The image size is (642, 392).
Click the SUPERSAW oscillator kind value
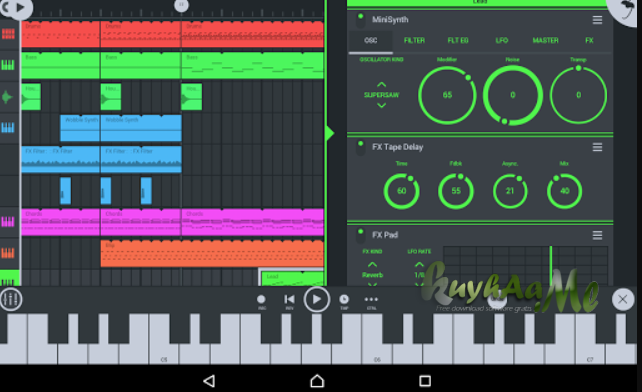pyautogui.click(x=381, y=95)
